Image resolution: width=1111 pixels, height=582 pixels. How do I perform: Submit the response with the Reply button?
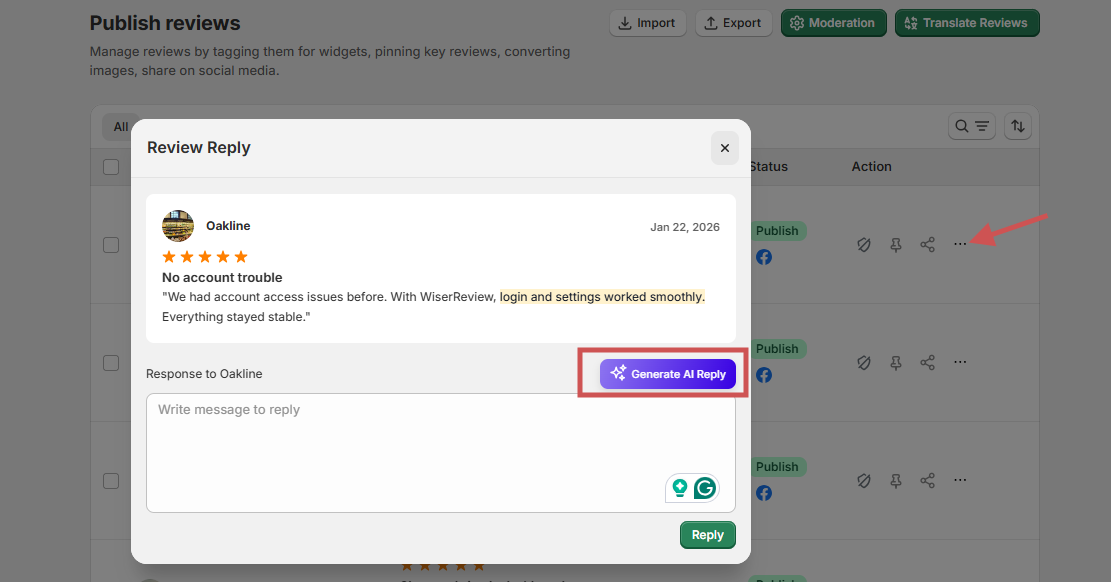pyautogui.click(x=707, y=535)
